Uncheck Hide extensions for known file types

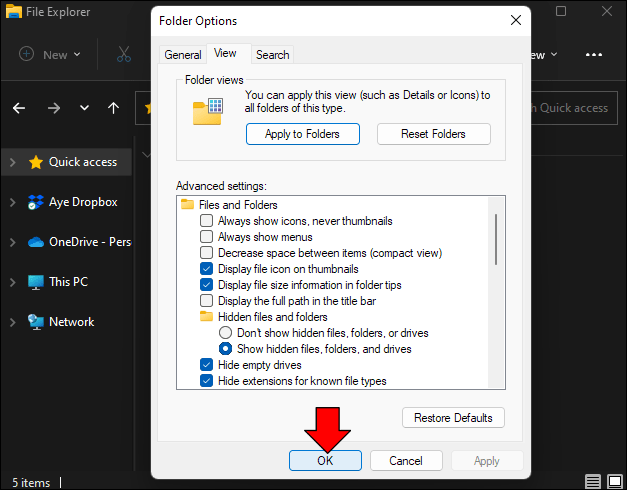(x=207, y=381)
